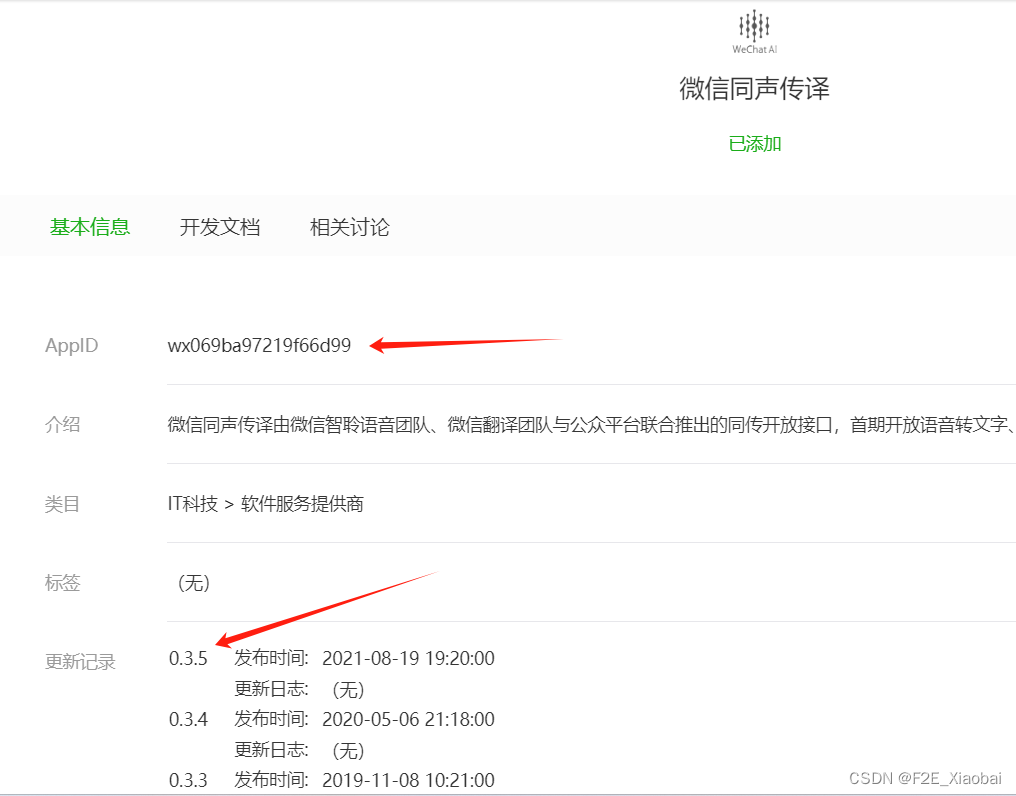Click version number 0.3.5
Screen dimensions: 1016x796
pyautogui.click(x=188, y=659)
